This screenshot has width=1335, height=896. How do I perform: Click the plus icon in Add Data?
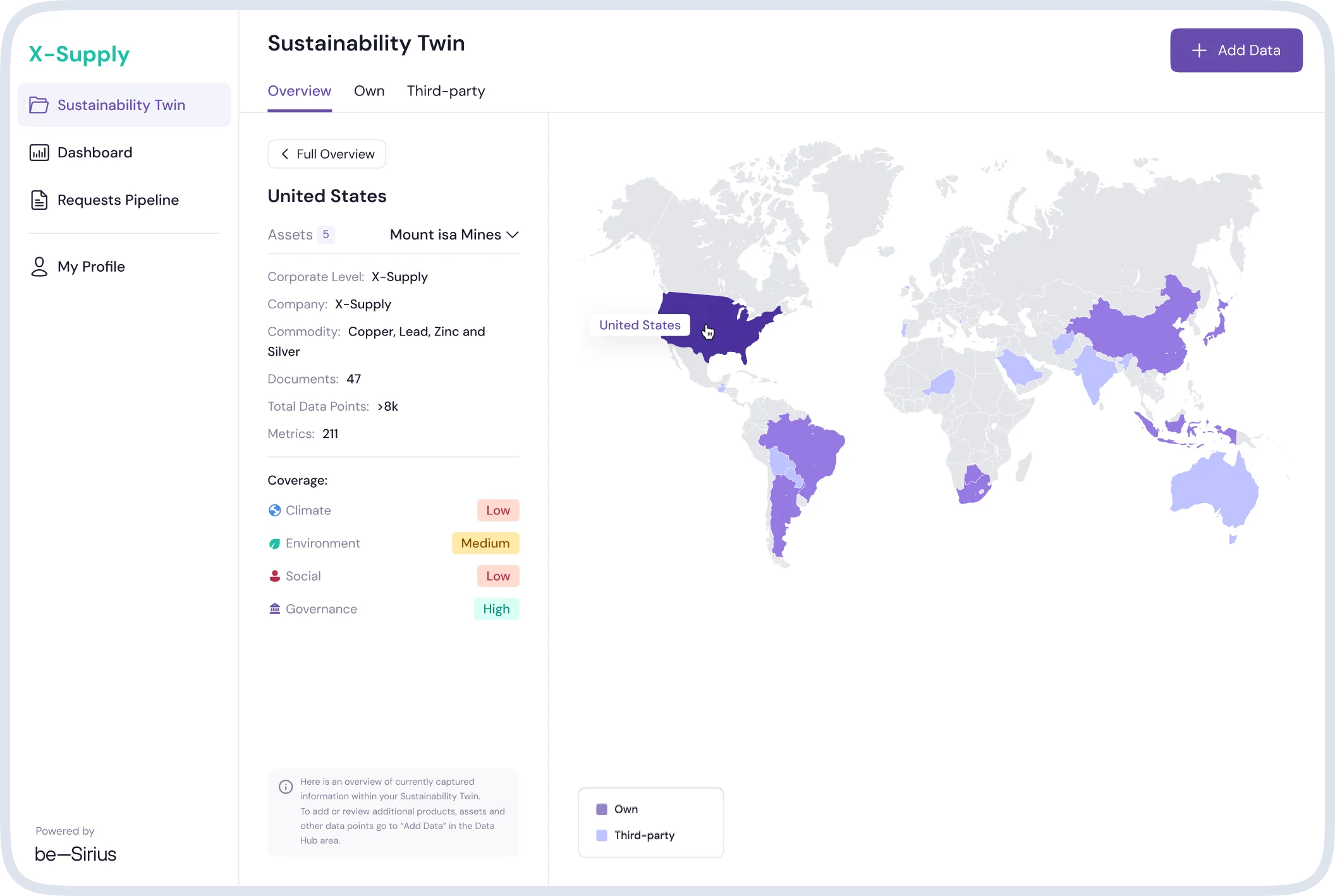coord(1199,51)
